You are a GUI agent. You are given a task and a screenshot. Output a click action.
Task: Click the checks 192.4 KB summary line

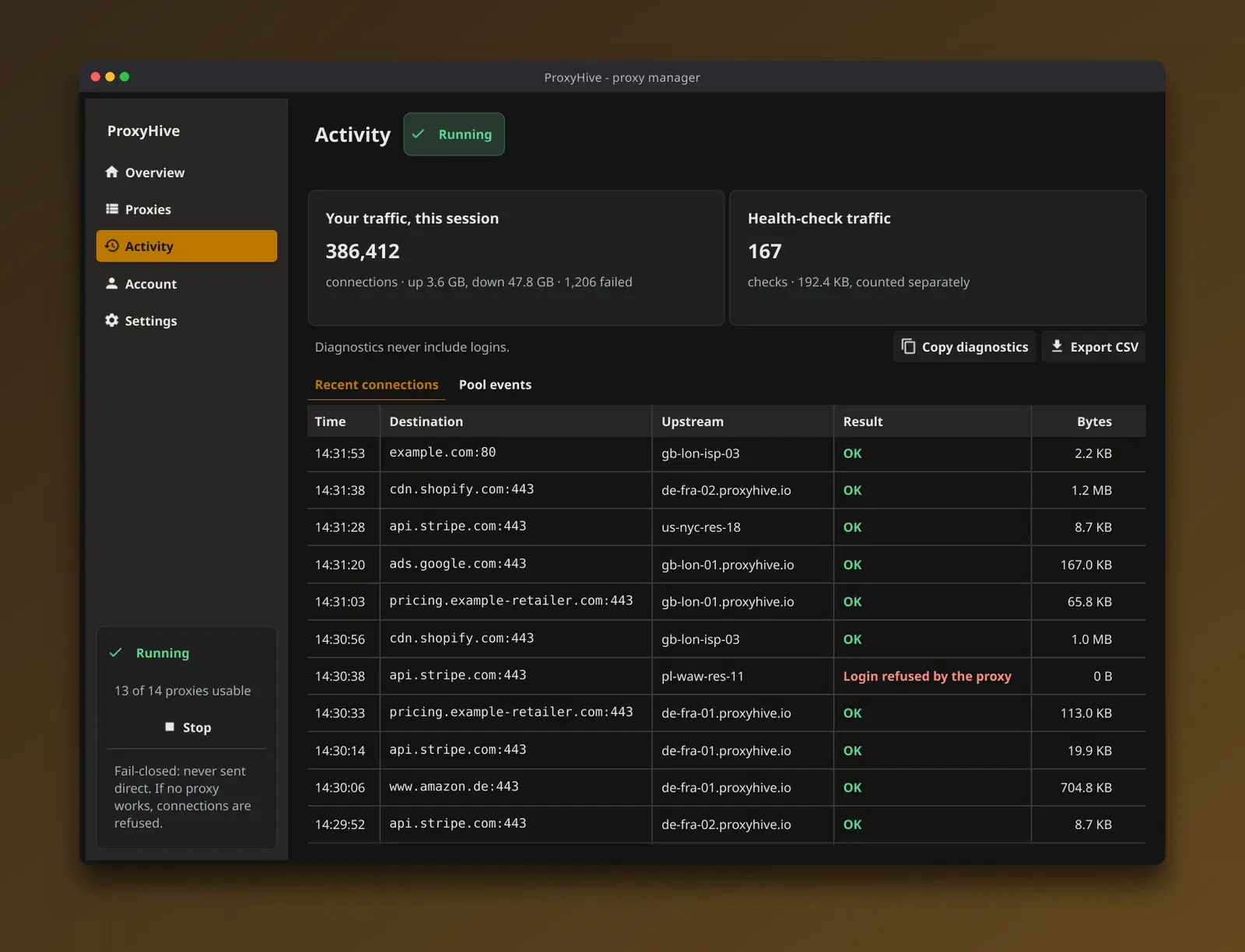click(x=859, y=282)
